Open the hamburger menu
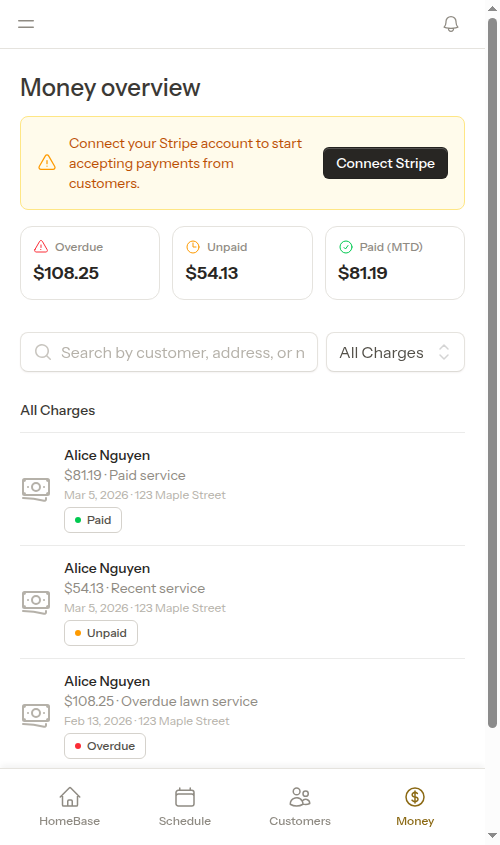The width and height of the screenshot is (500, 845). click(26, 24)
